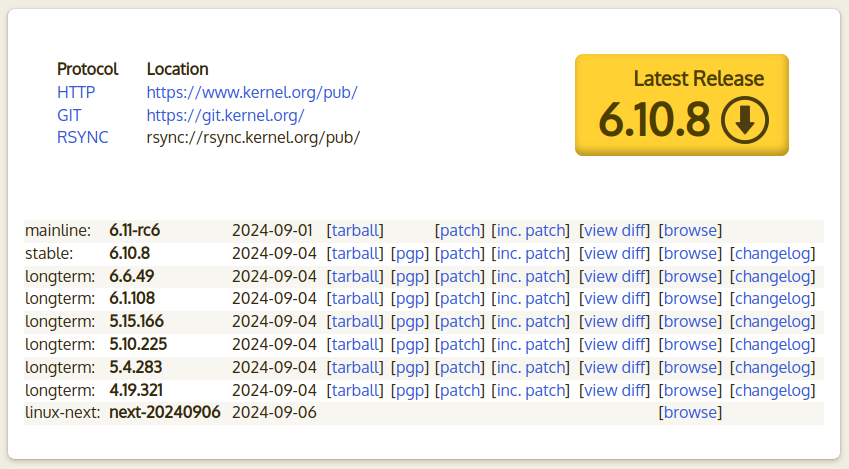Screen dimensions: 849x469
Task: Select version text 4.19.321
Action: 136,390
